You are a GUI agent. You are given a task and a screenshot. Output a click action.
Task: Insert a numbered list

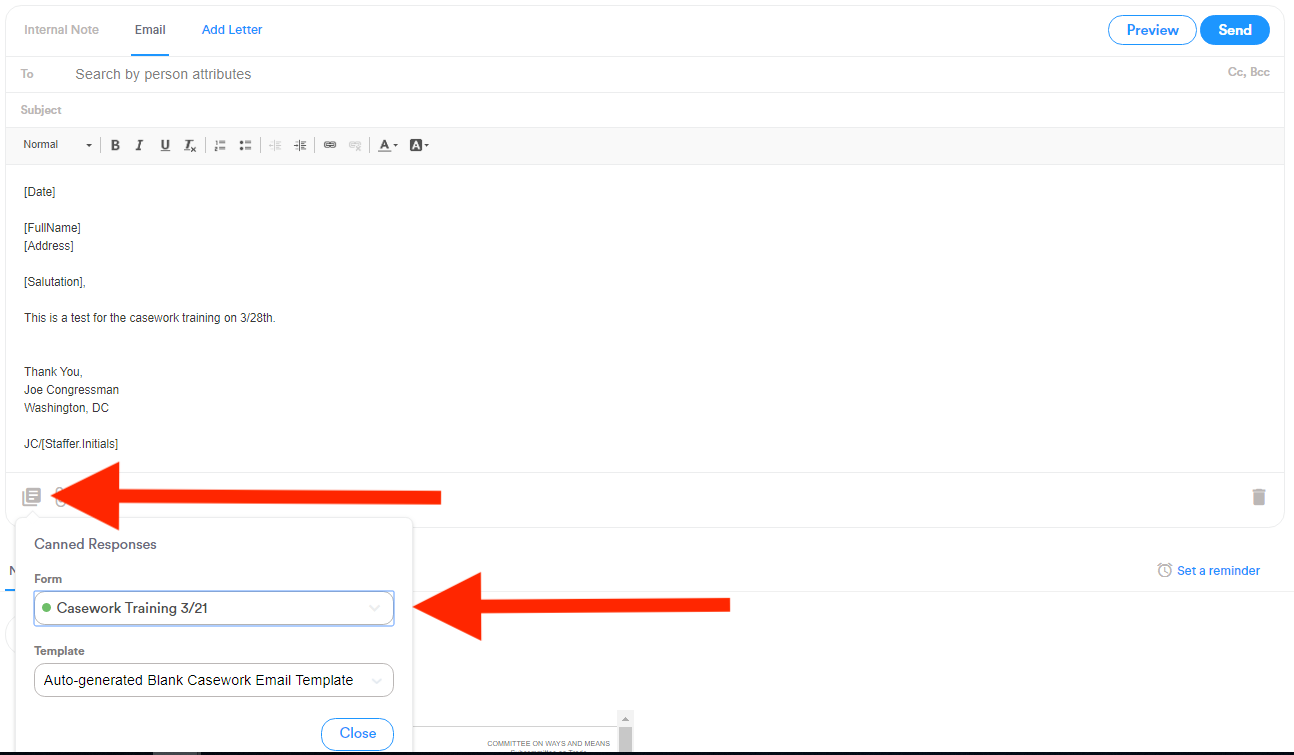click(220, 145)
